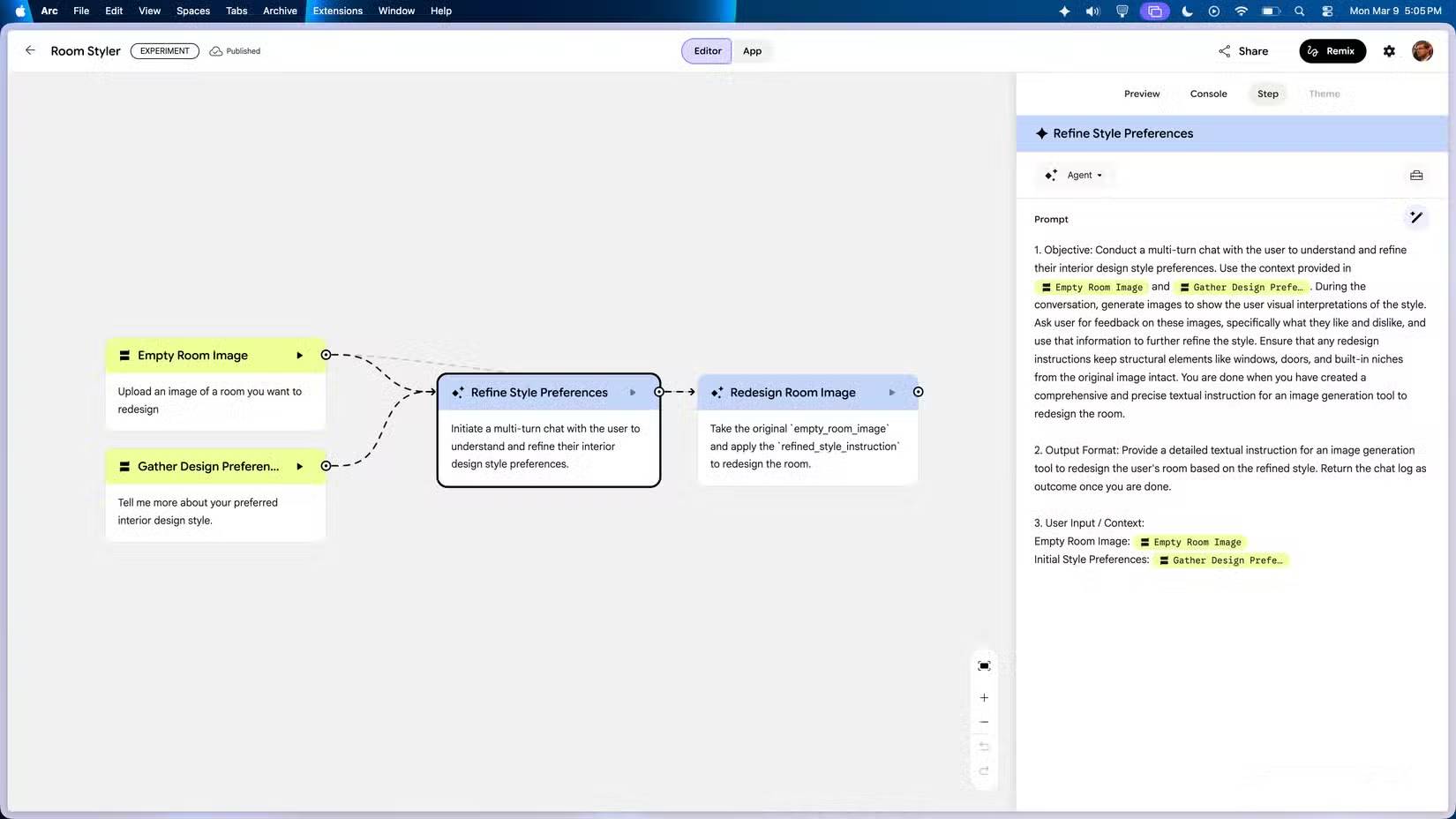Image resolution: width=1456 pixels, height=819 pixels.
Task: Zoom in using the plus icon
Action: [984, 698]
